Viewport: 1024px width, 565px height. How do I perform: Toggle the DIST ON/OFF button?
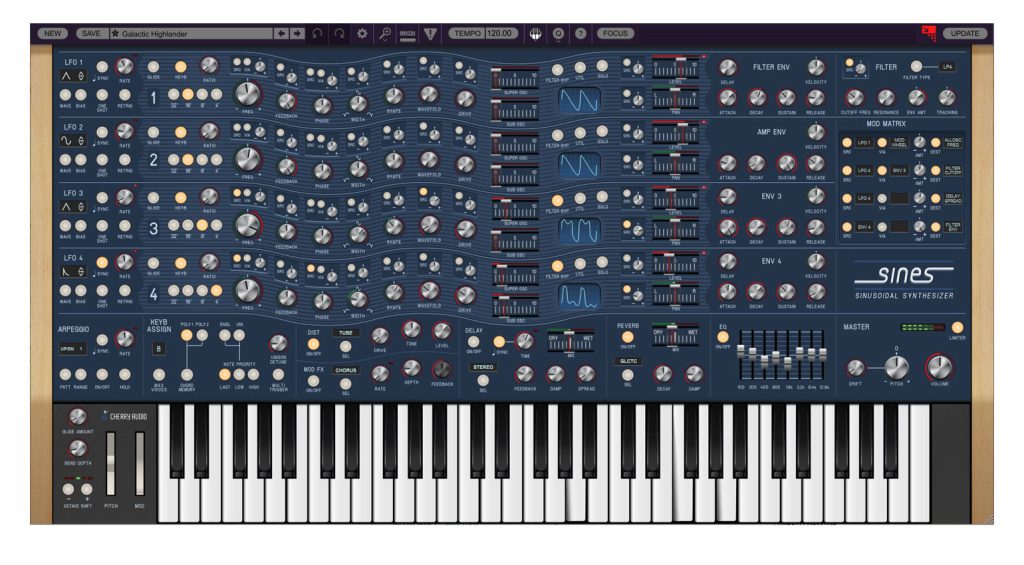[x=313, y=344]
